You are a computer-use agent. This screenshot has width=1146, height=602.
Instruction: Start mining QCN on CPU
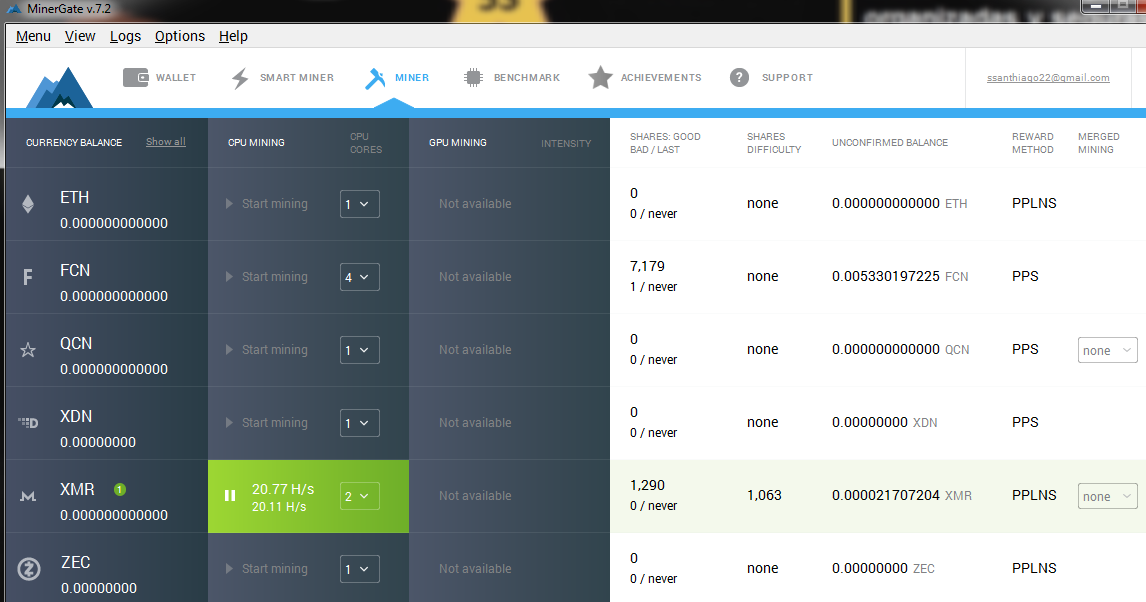click(x=267, y=350)
